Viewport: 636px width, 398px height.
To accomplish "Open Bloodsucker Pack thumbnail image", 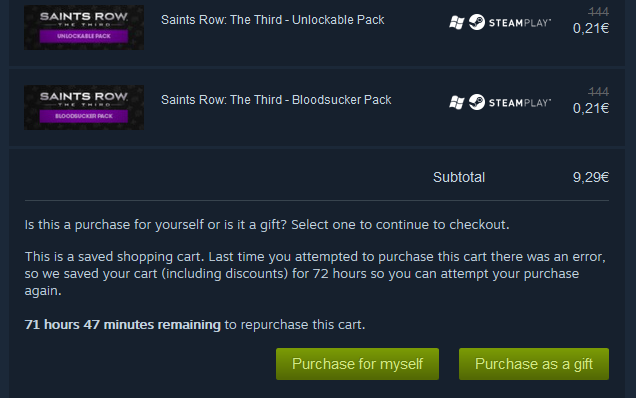I will point(84,108).
